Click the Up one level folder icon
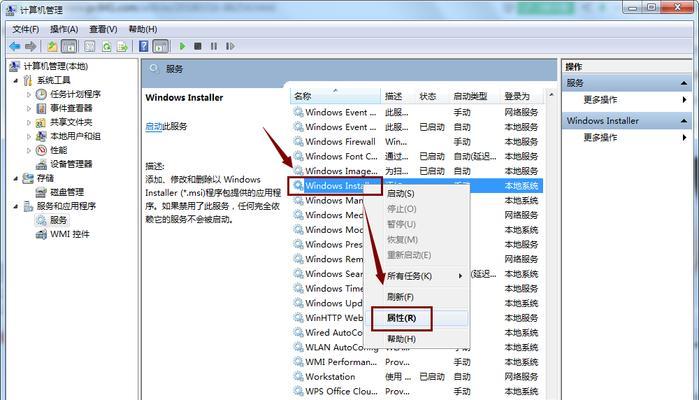The image size is (699, 400). [52, 46]
